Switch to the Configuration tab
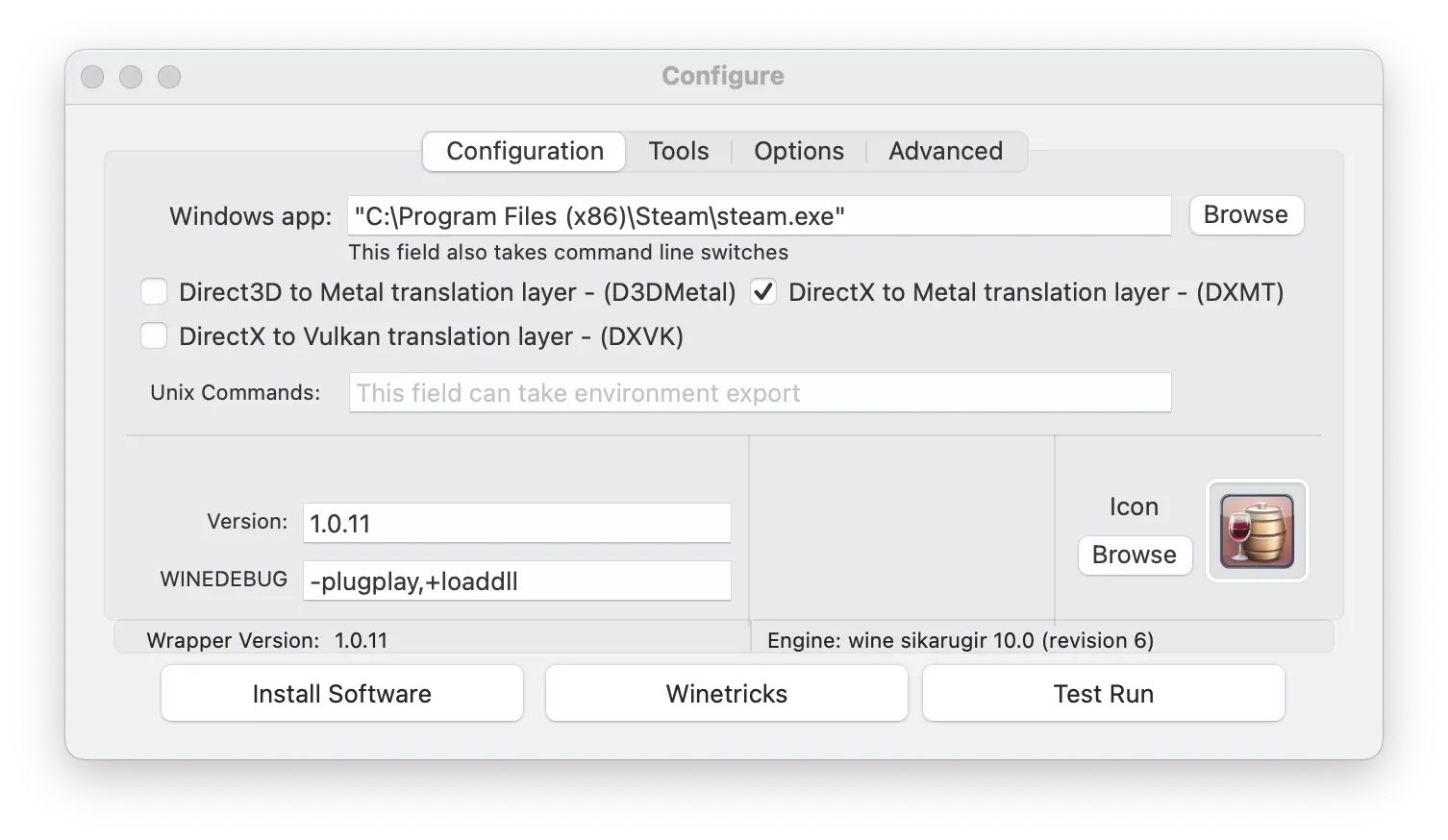Screen dimensions: 1448x840 tap(525, 151)
